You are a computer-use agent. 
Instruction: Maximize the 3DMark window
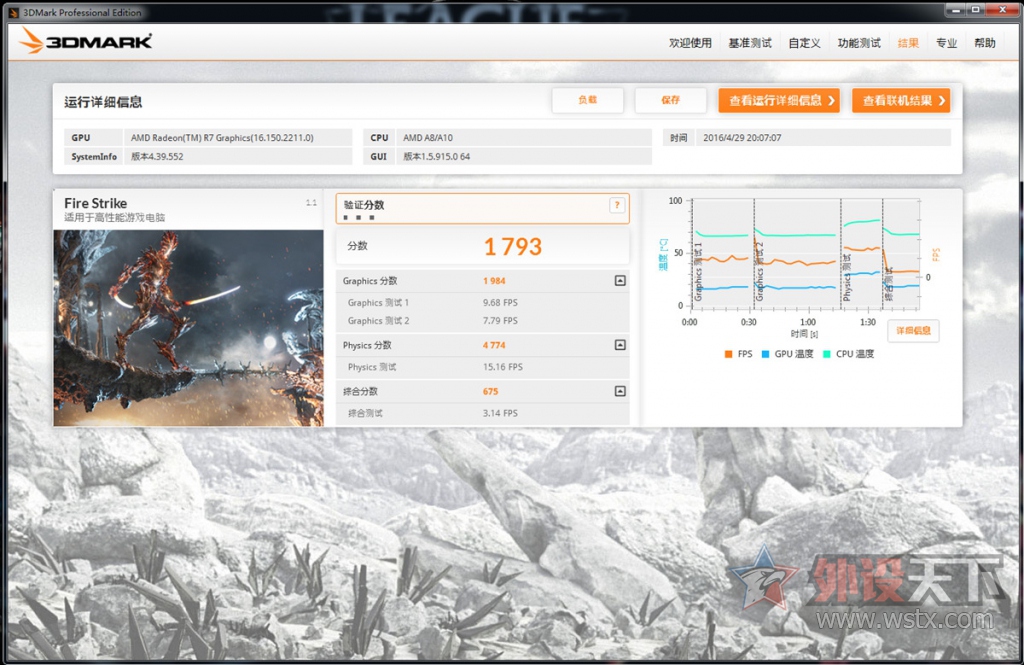(976, 10)
